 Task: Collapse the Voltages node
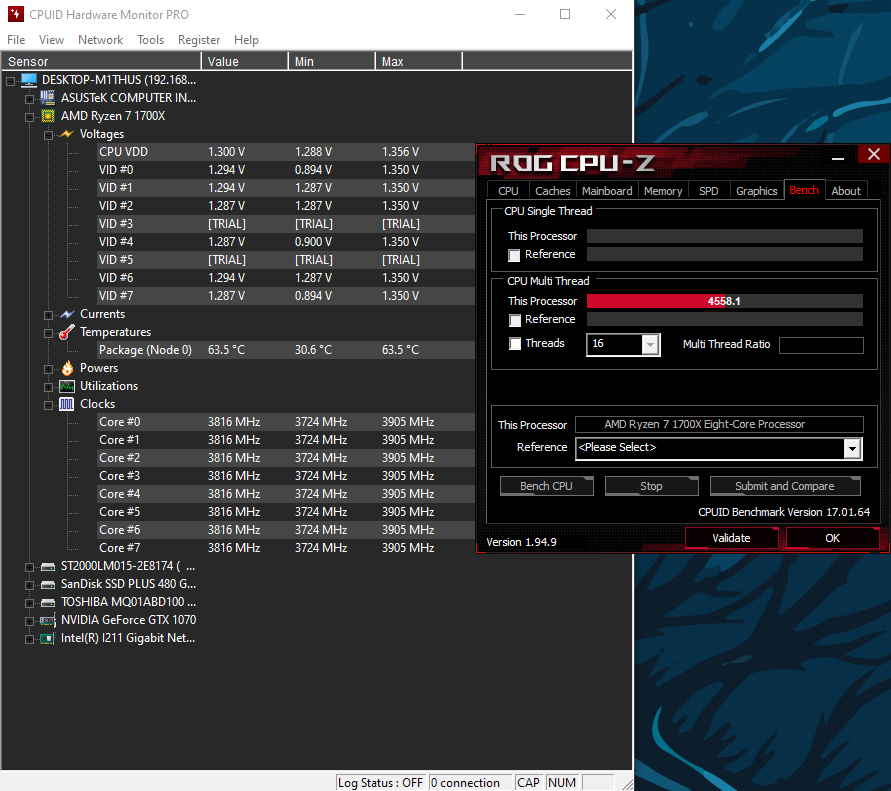48,135
